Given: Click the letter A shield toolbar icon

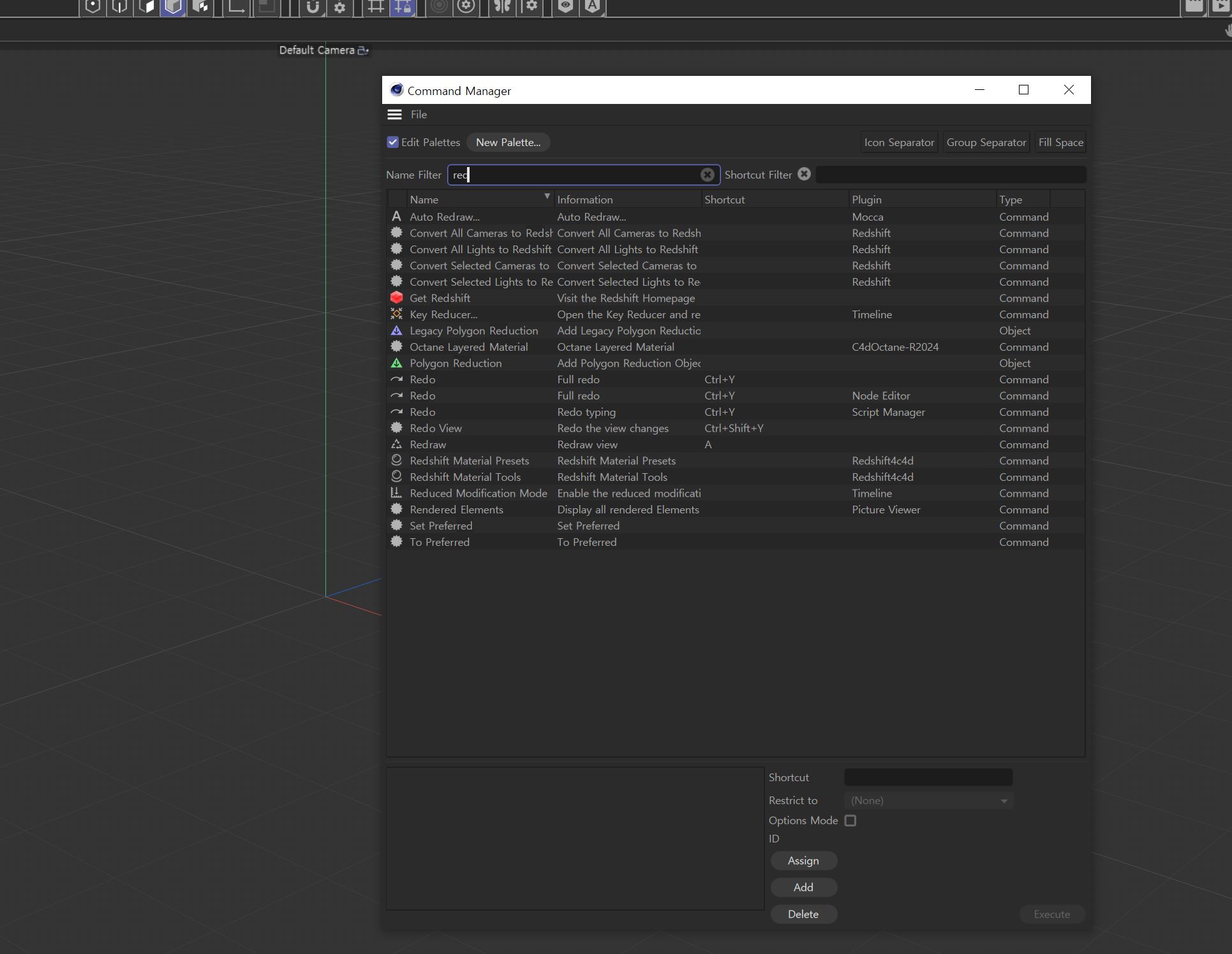Looking at the screenshot, I should pyautogui.click(x=593, y=7).
